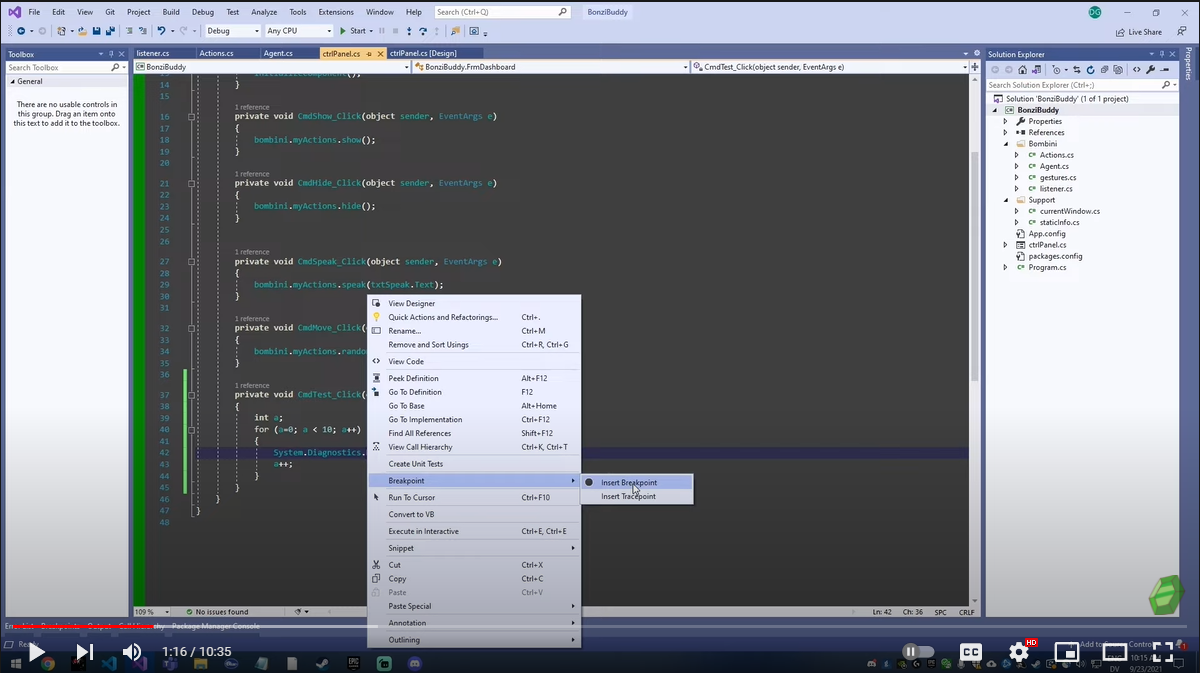Select gestures.cs in Solution Explorer
The width and height of the screenshot is (1200, 673).
click(x=1056, y=177)
